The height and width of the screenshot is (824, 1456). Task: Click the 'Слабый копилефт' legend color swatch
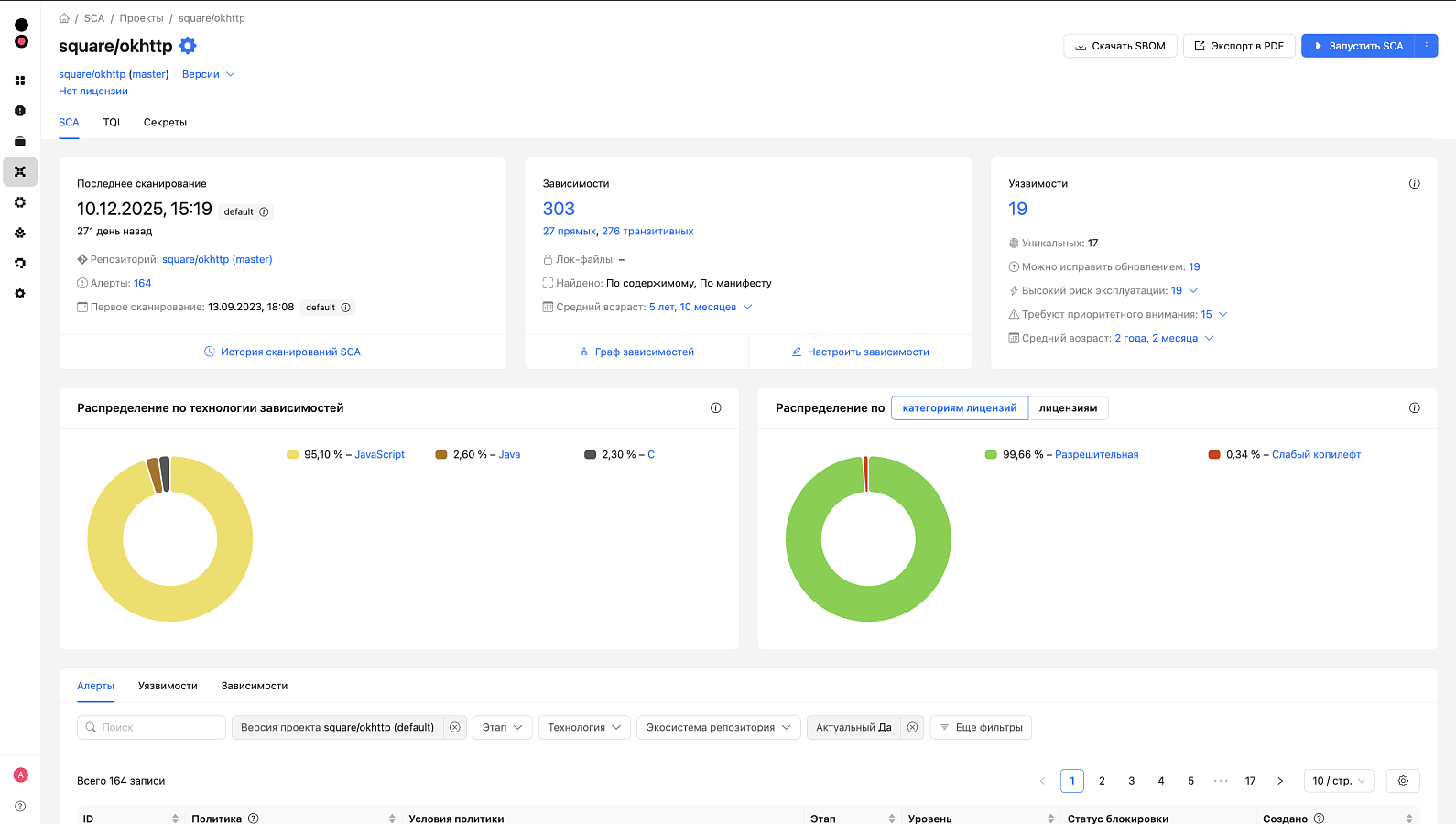coord(1214,455)
